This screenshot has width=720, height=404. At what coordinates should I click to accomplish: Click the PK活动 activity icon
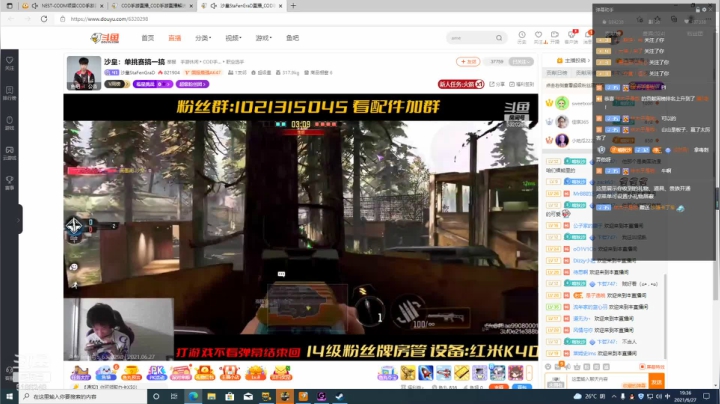pyautogui.click(x=156, y=373)
